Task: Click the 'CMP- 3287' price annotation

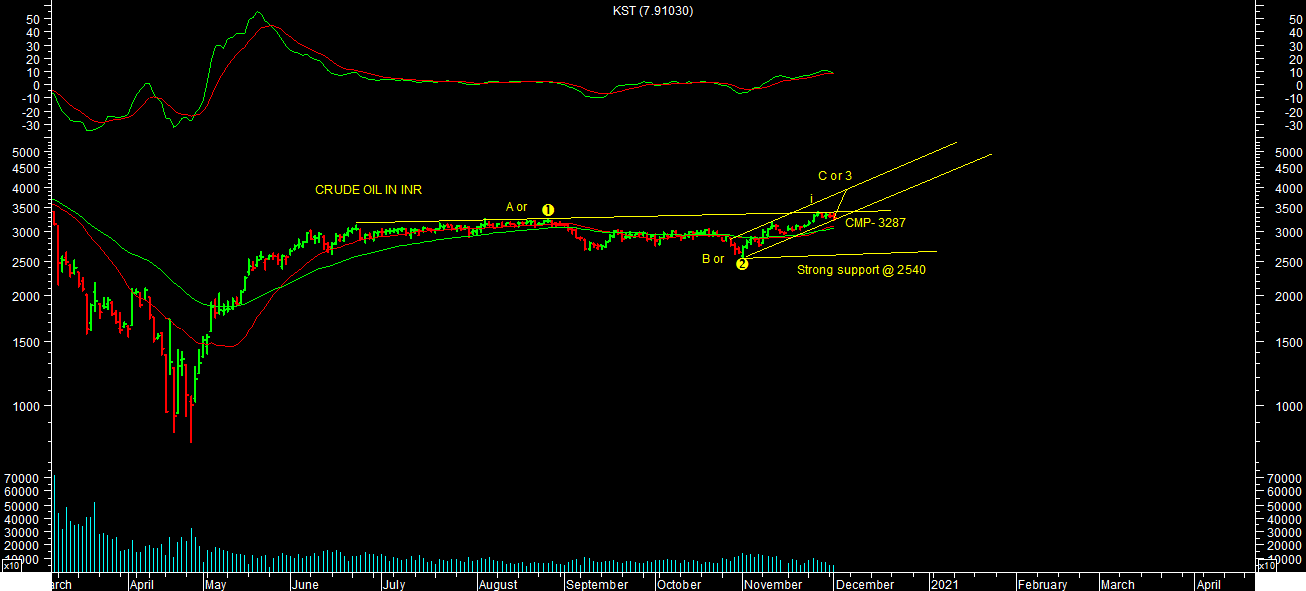Action: 875,223
